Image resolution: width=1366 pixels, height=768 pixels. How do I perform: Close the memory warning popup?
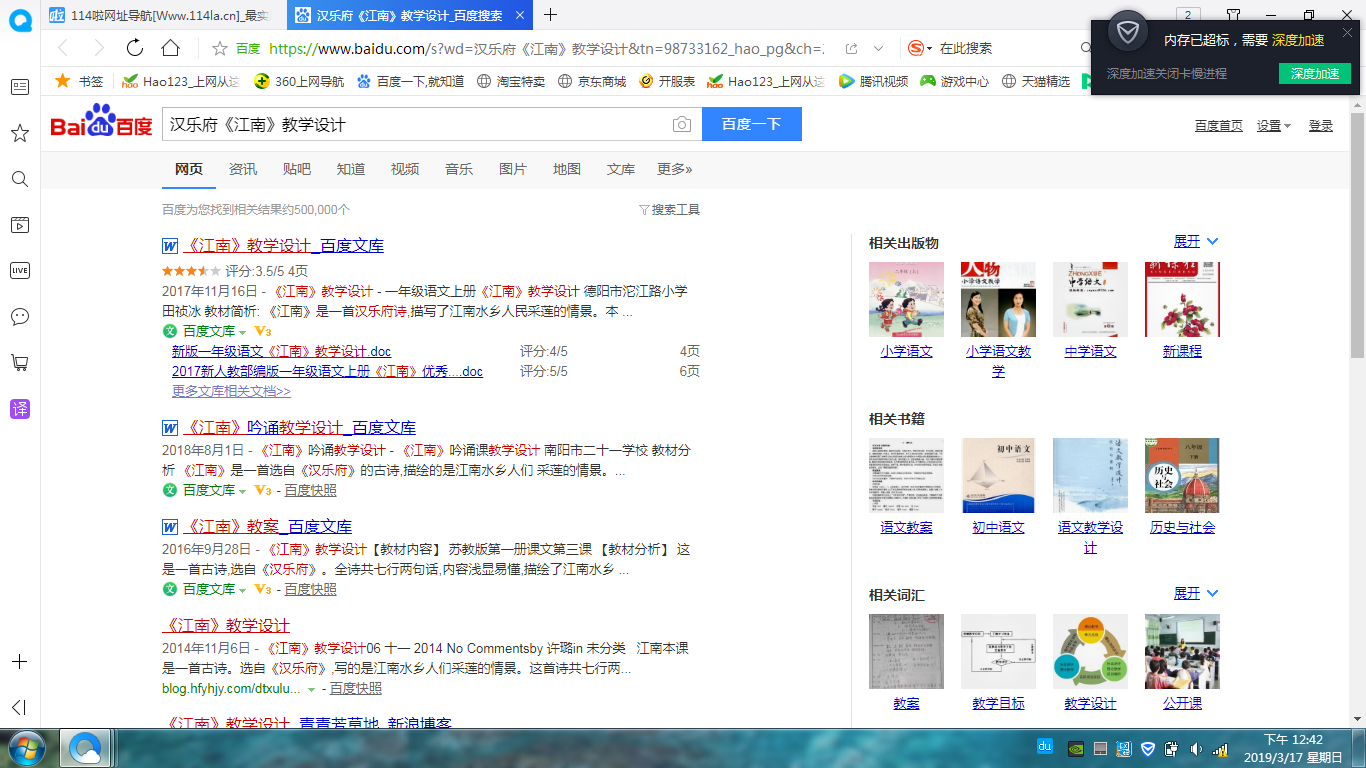coord(1347,33)
